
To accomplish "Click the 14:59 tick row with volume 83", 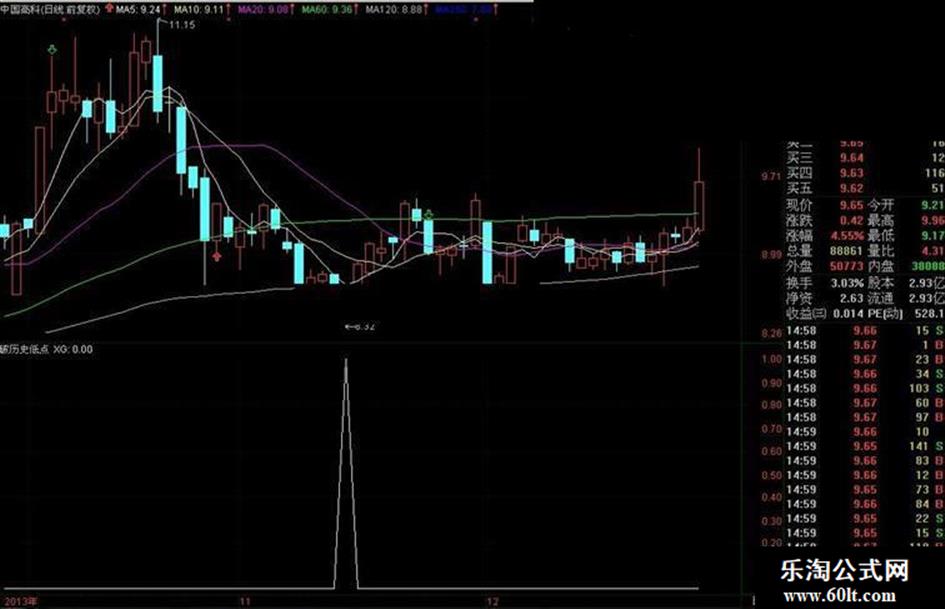I will pyautogui.click(x=865, y=461).
